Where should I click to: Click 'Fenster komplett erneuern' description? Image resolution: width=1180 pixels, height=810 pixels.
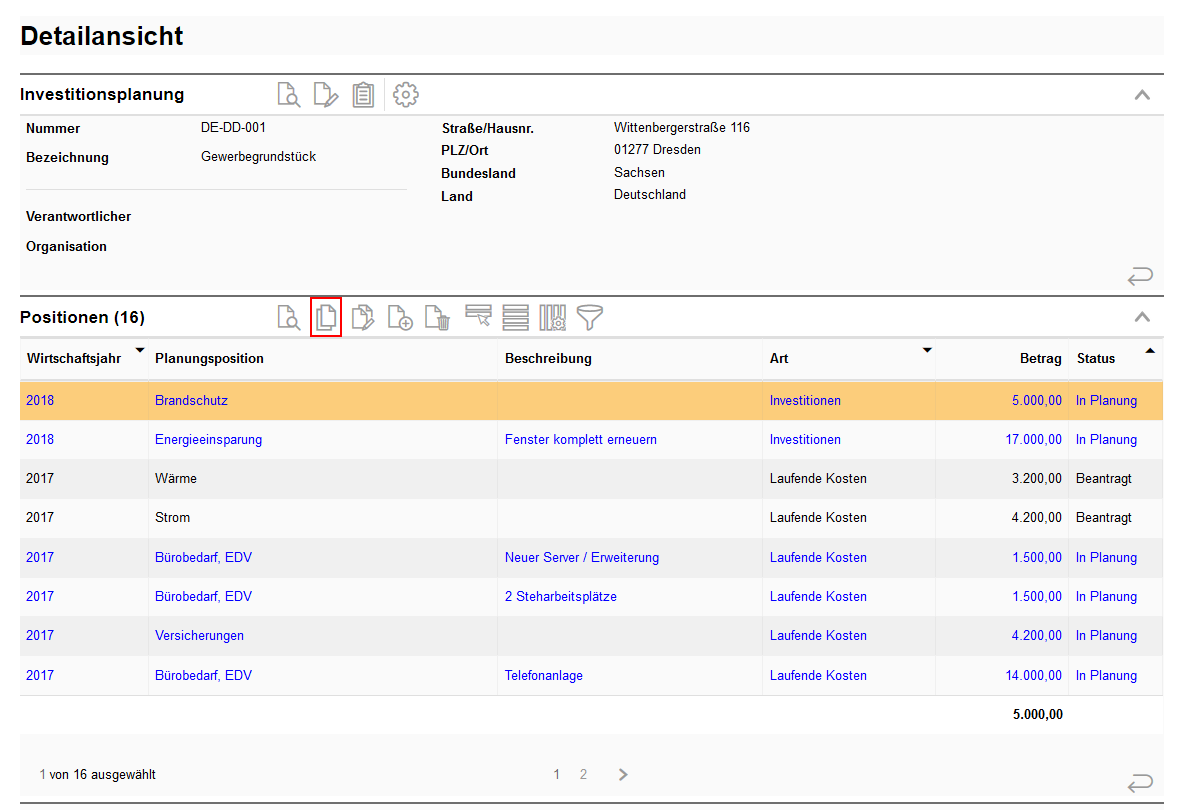[x=580, y=440]
